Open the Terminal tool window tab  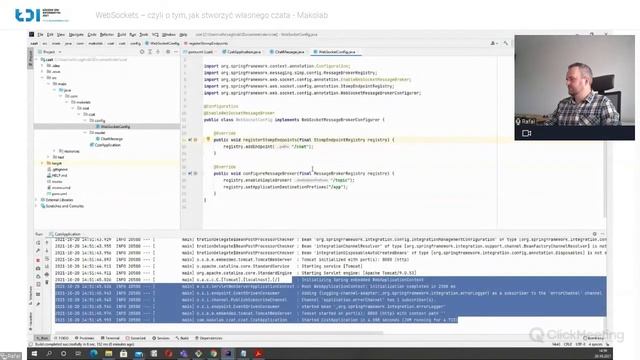point(110,338)
